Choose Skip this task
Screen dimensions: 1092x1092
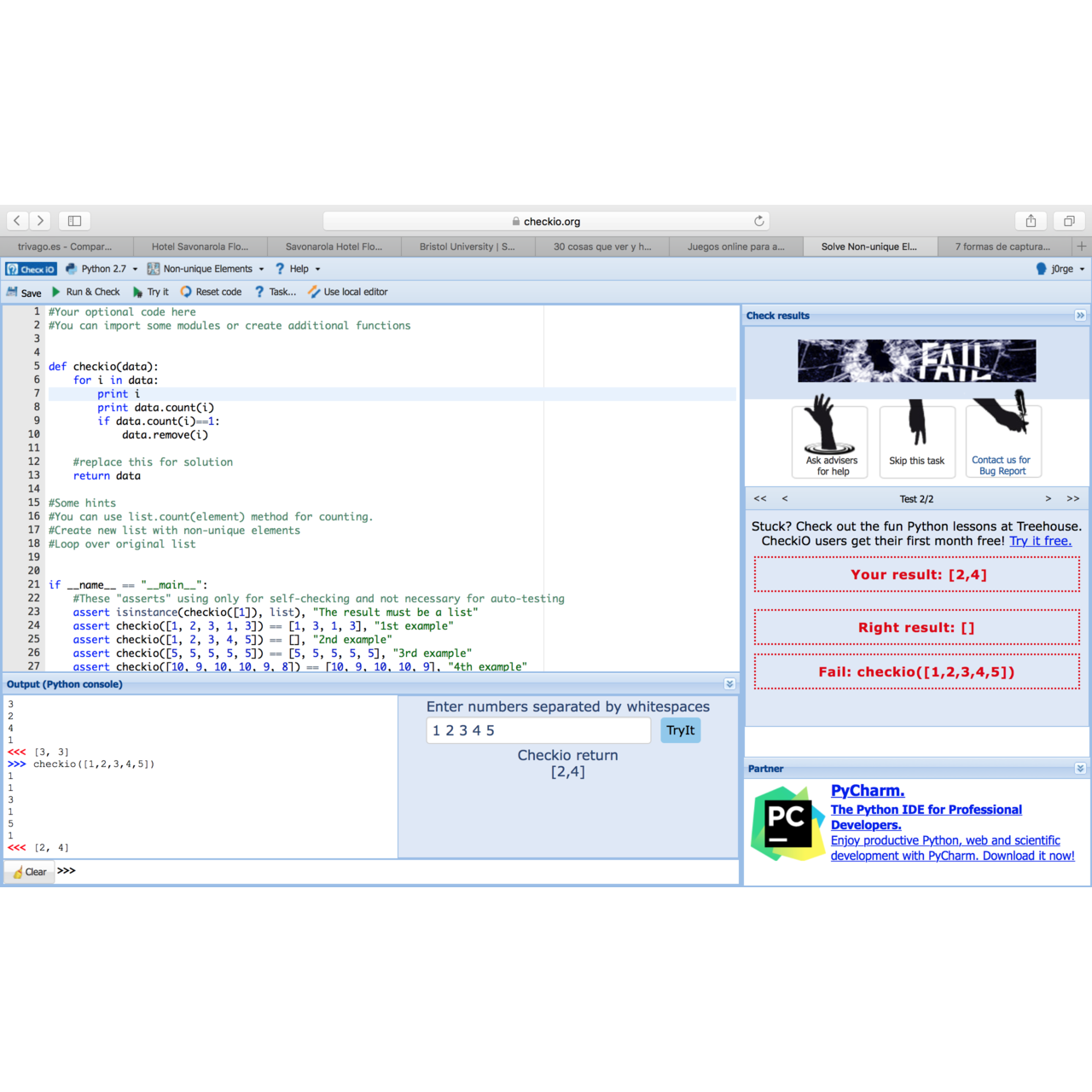pos(917,441)
